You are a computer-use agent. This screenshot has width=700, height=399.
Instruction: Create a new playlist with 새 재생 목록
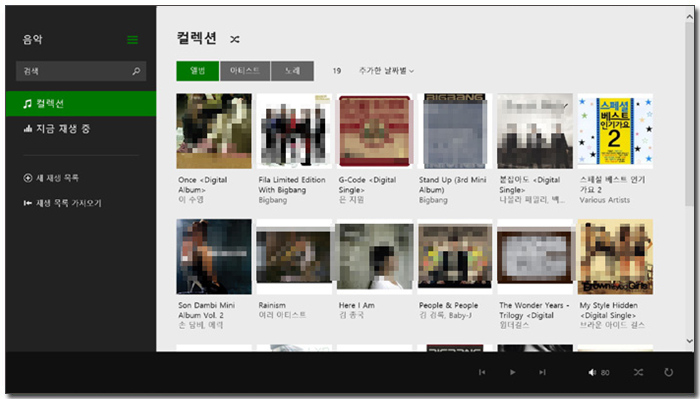click(x=51, y=178)
